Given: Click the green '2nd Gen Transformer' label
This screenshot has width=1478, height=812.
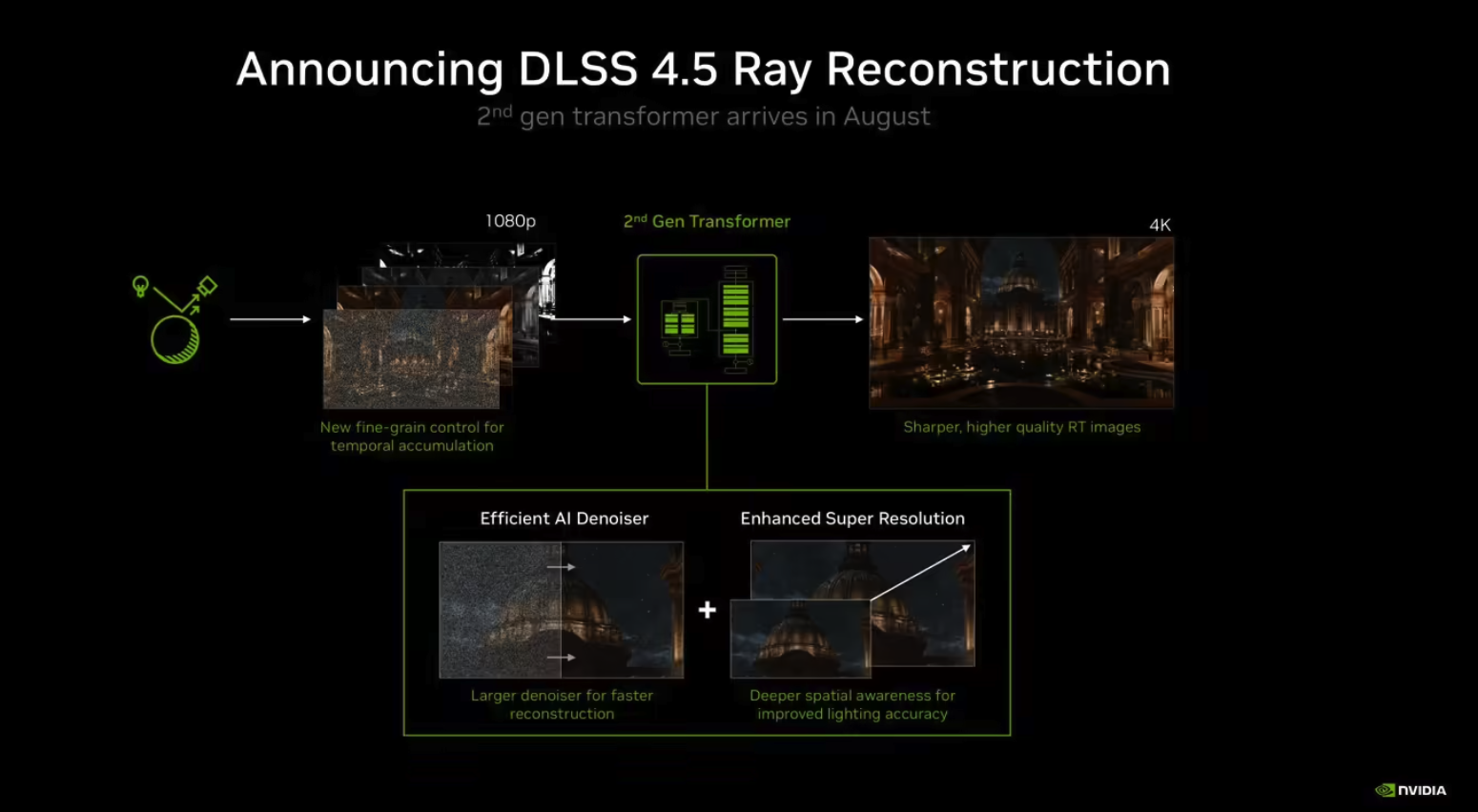Looking at the screenshot, I should pyautogui.click(x=707, y=221).
